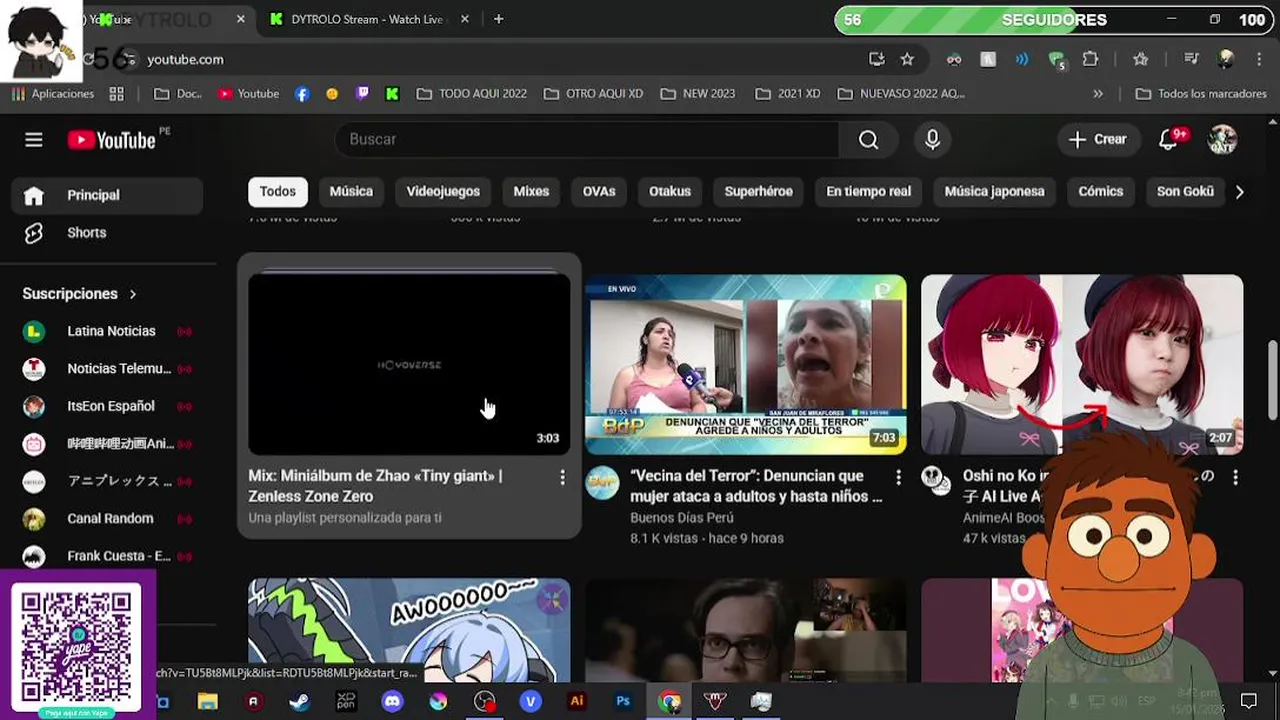This screenshot has height=720, width=1280.
Task: Open the XP-Pen app from the taskbar
Action: point(346,702)
